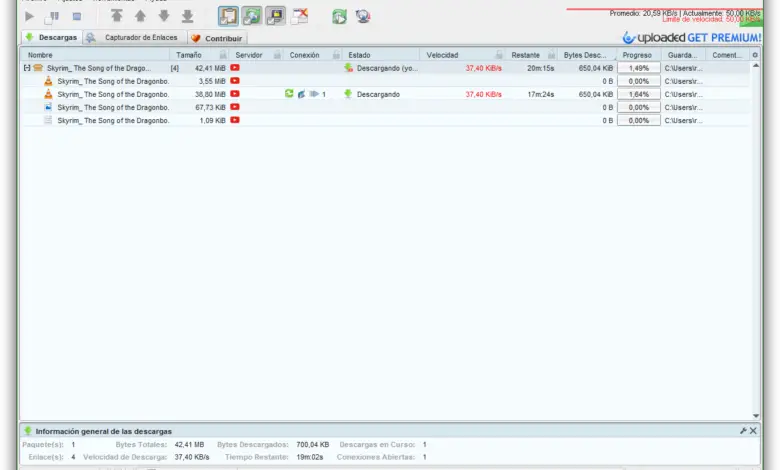Click the uploaded GET PREMIUM banner

coord(691,38)
